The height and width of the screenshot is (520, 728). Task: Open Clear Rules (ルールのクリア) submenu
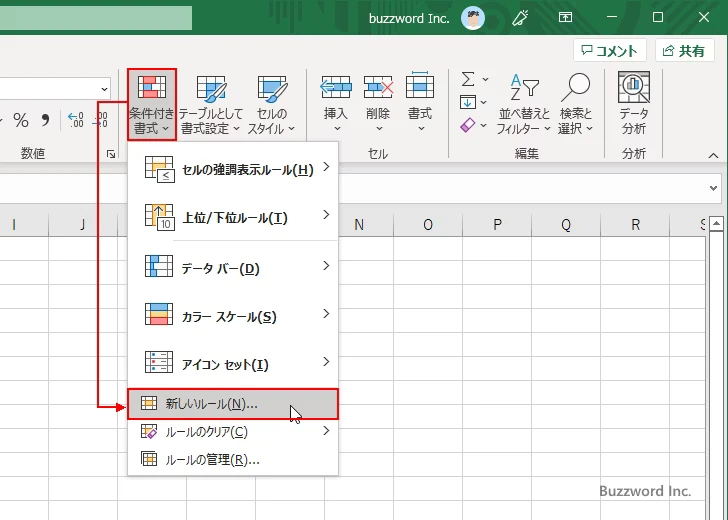(233, 432)
